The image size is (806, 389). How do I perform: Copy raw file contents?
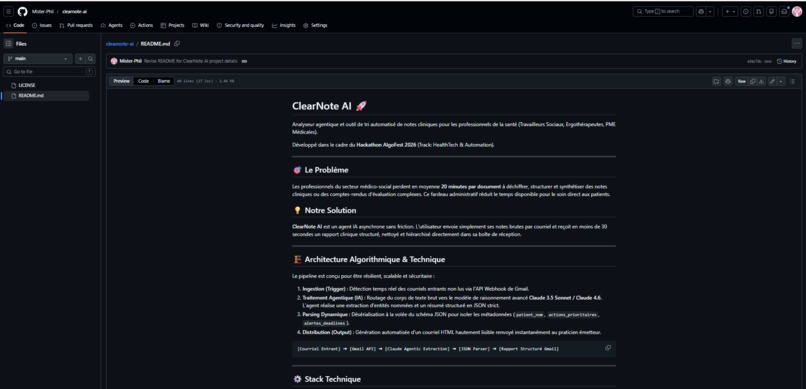point(753,81)
